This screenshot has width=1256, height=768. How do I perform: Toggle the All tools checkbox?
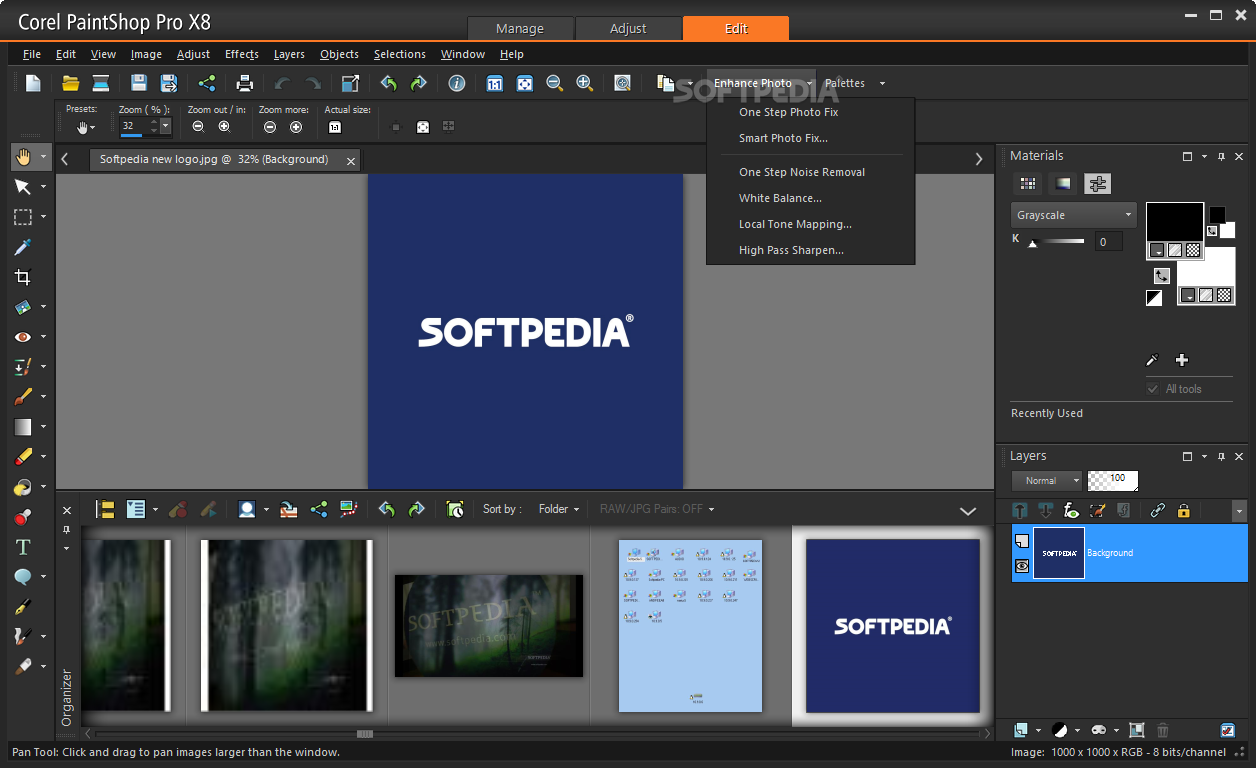[x=1153, y=389]
